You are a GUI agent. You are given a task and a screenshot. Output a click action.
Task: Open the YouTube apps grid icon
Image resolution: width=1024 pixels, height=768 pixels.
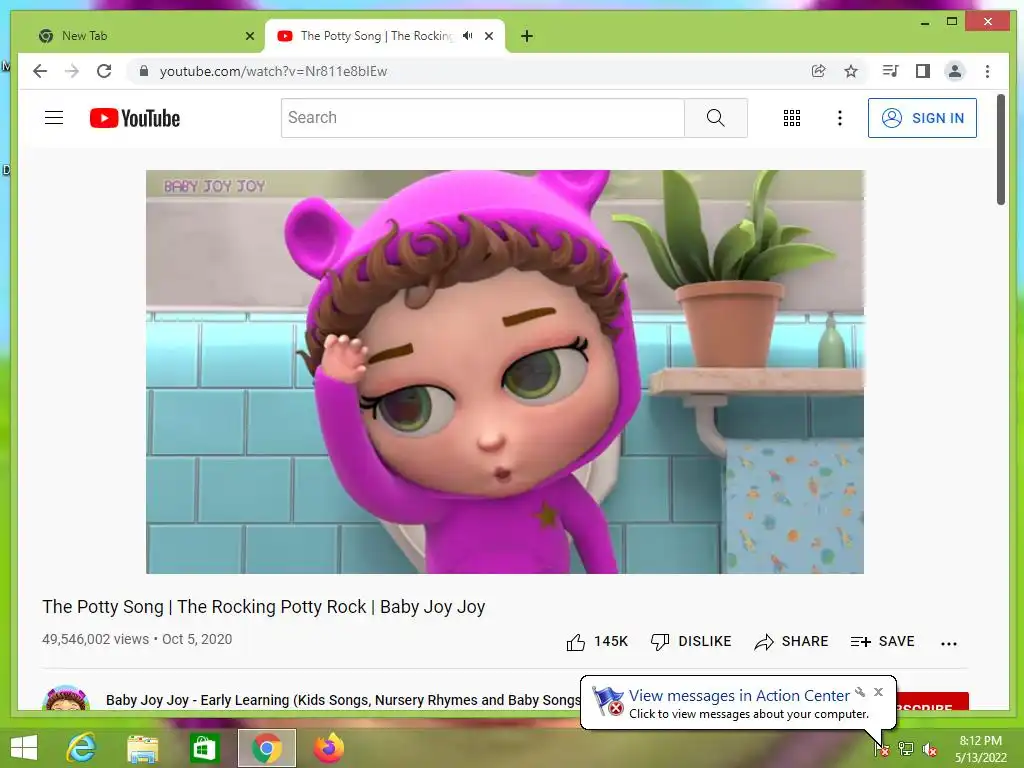[792, 118]
